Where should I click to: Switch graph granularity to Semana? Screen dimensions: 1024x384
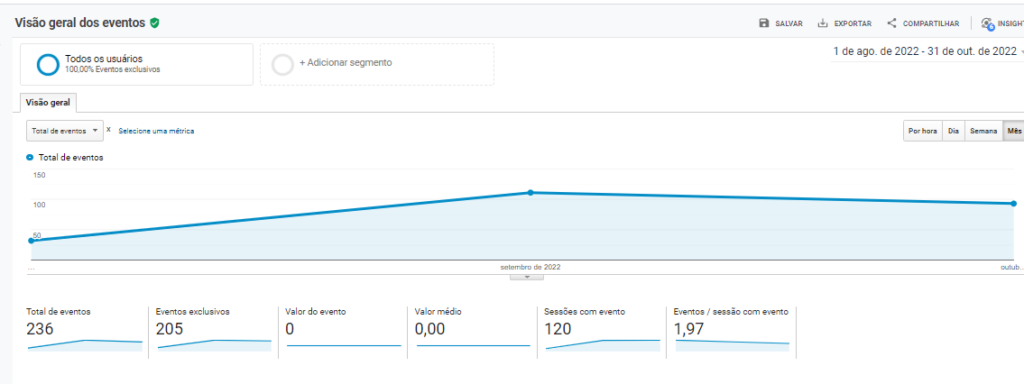click(984, 131)
